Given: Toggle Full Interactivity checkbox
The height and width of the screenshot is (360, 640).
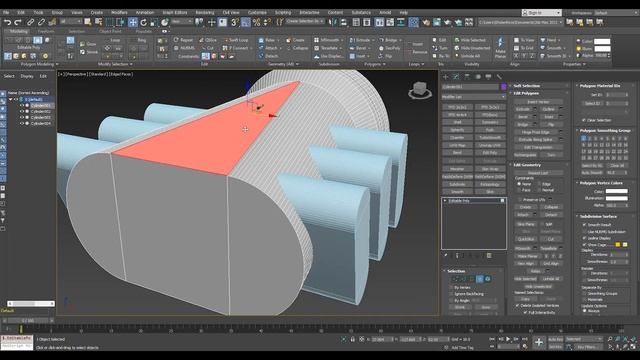Looking at the screenshot, I should coord(525,312).
